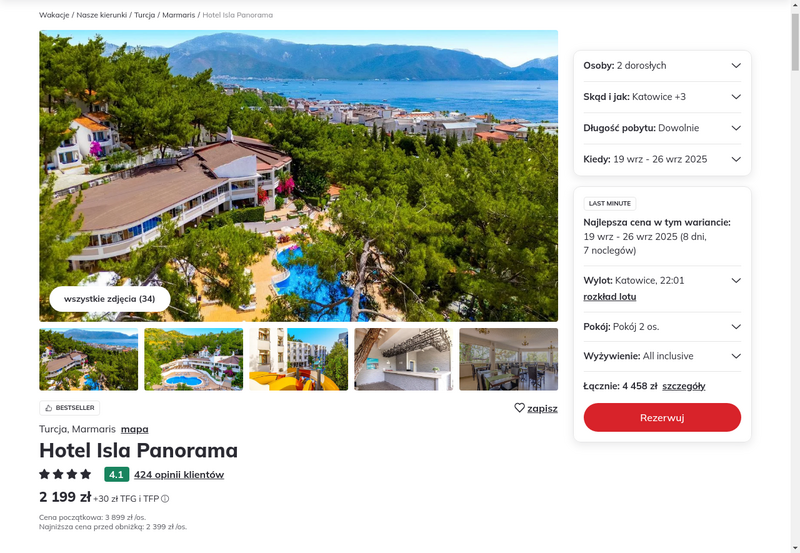
Task: Open 424 opinii klientów reviews link
Action: point(179,474)
